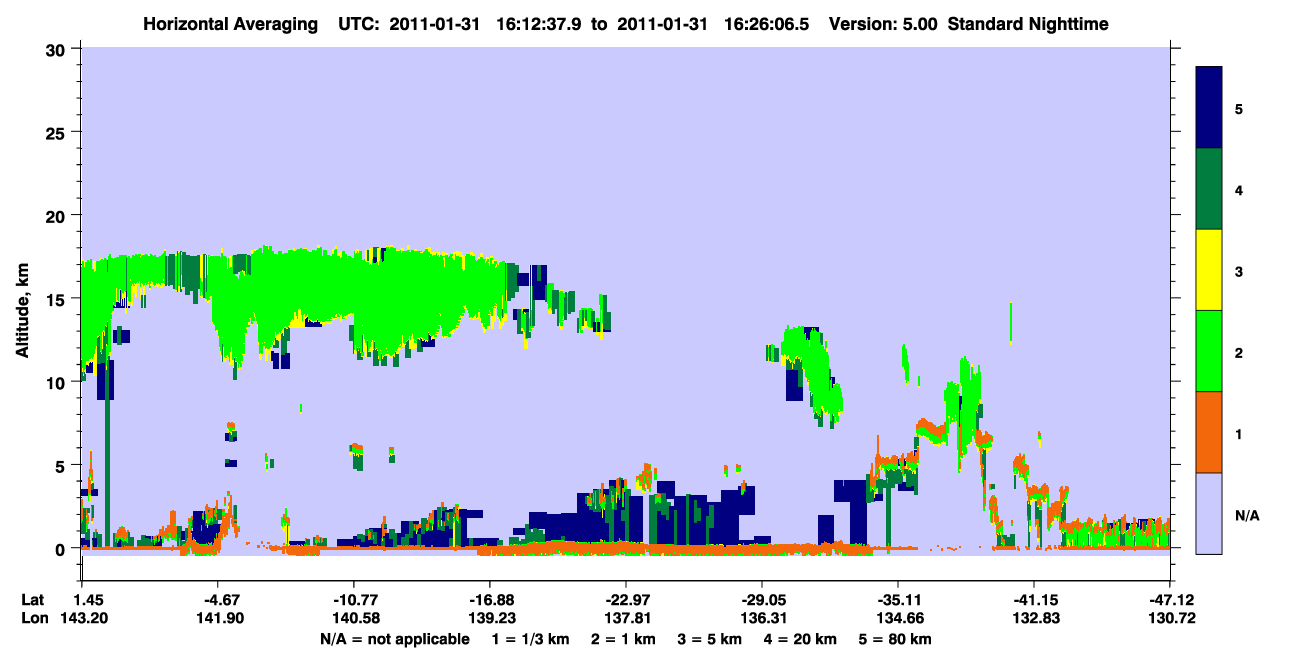Click the 'N/A = not applicable' legend text
This screenshot has height=667, width=1300.
click(395, 639)
